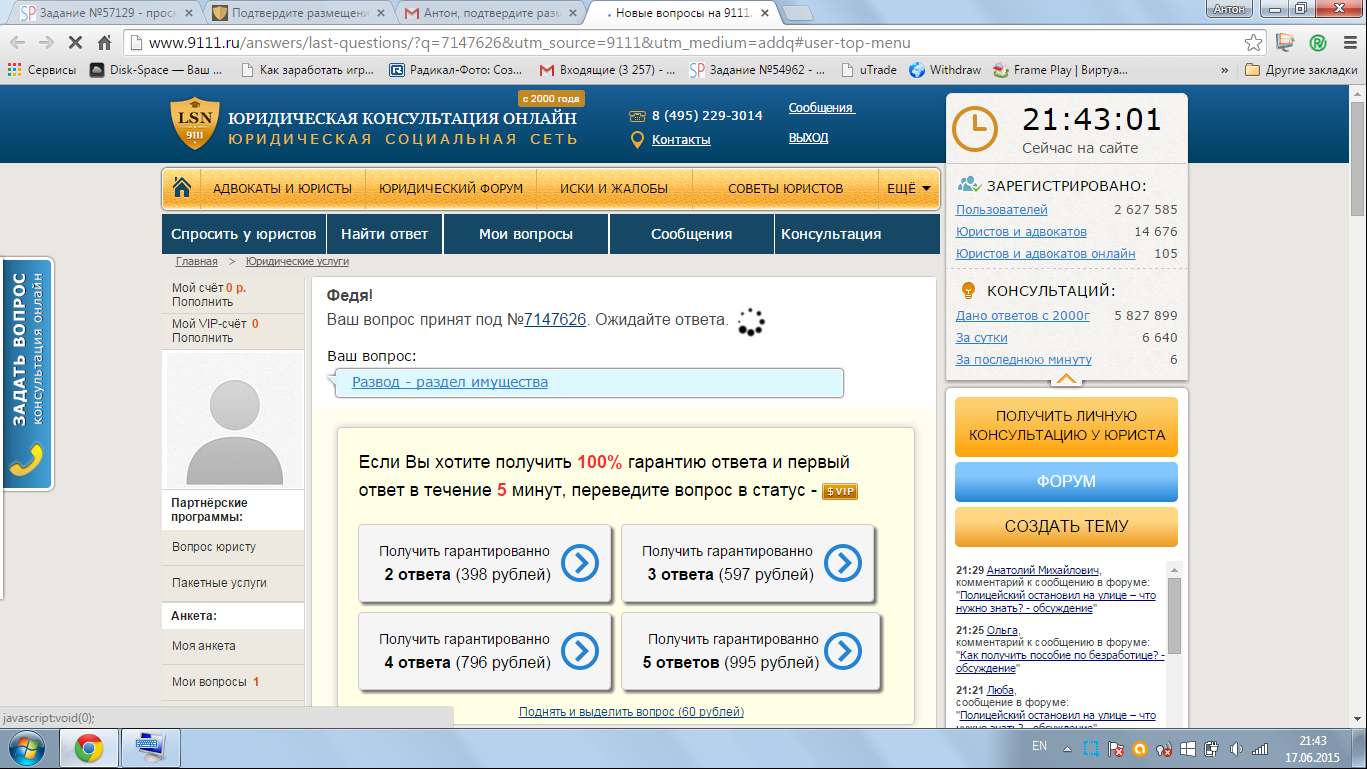Click the map pin icon beside Контакты
Image resolution: width=1367 pixels, height=769 pixels.
click(637, 139)
